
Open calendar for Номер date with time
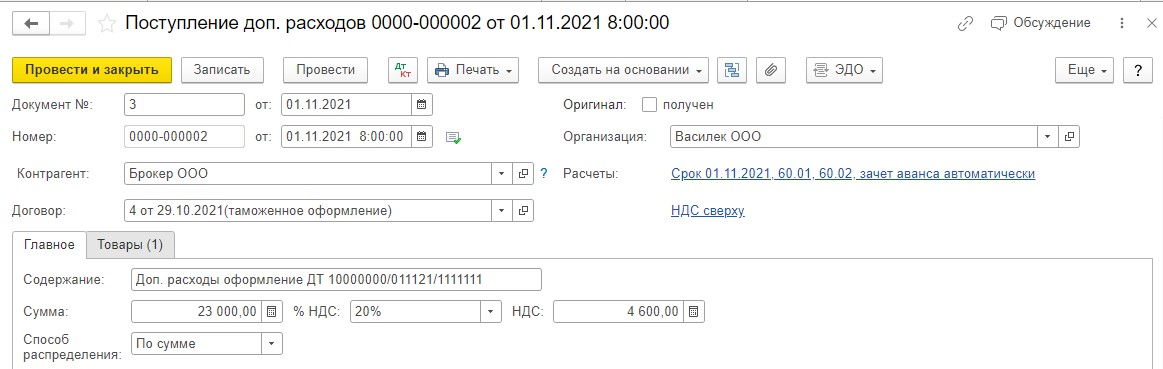point(421,137)
